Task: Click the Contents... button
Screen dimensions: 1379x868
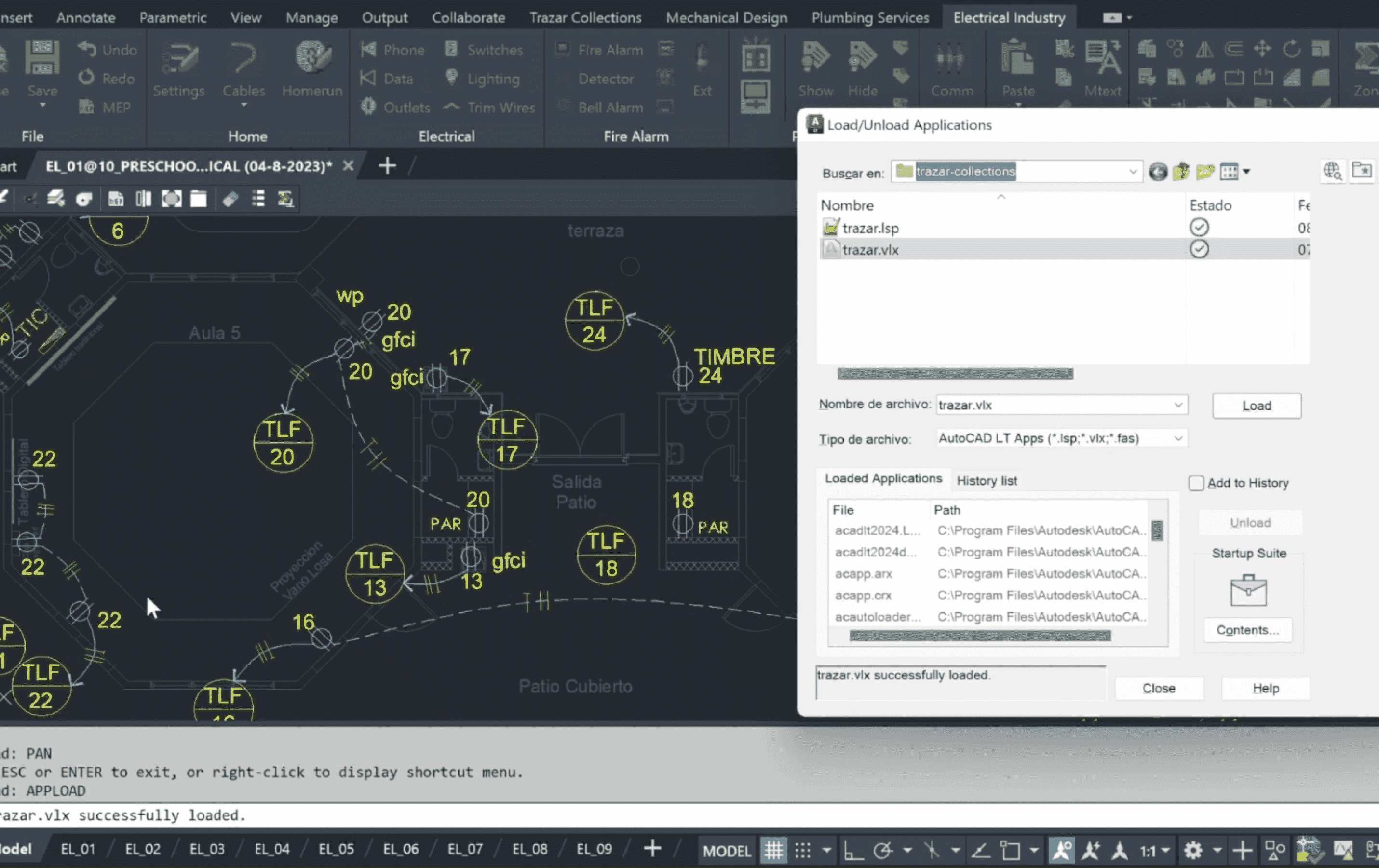Action: (1247, 630)
